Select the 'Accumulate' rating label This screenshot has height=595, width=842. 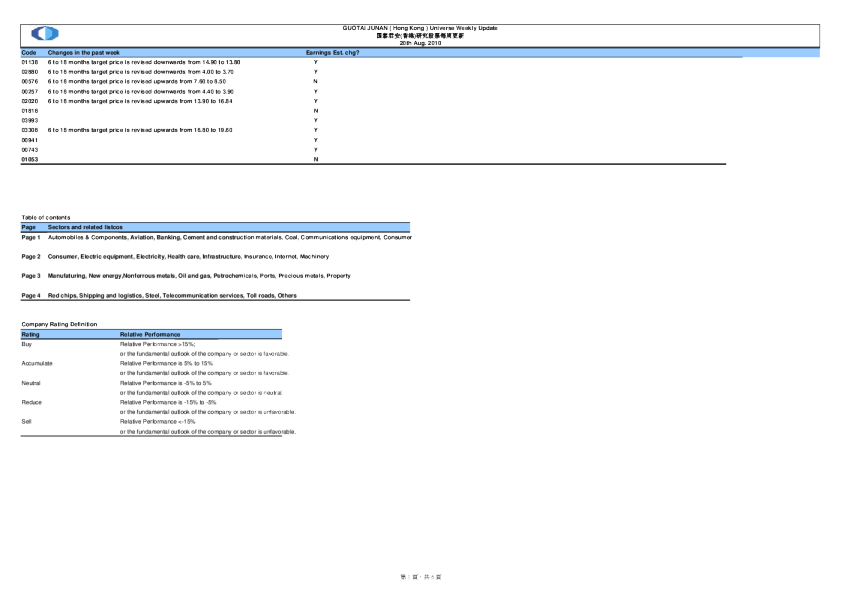point(37,363)
